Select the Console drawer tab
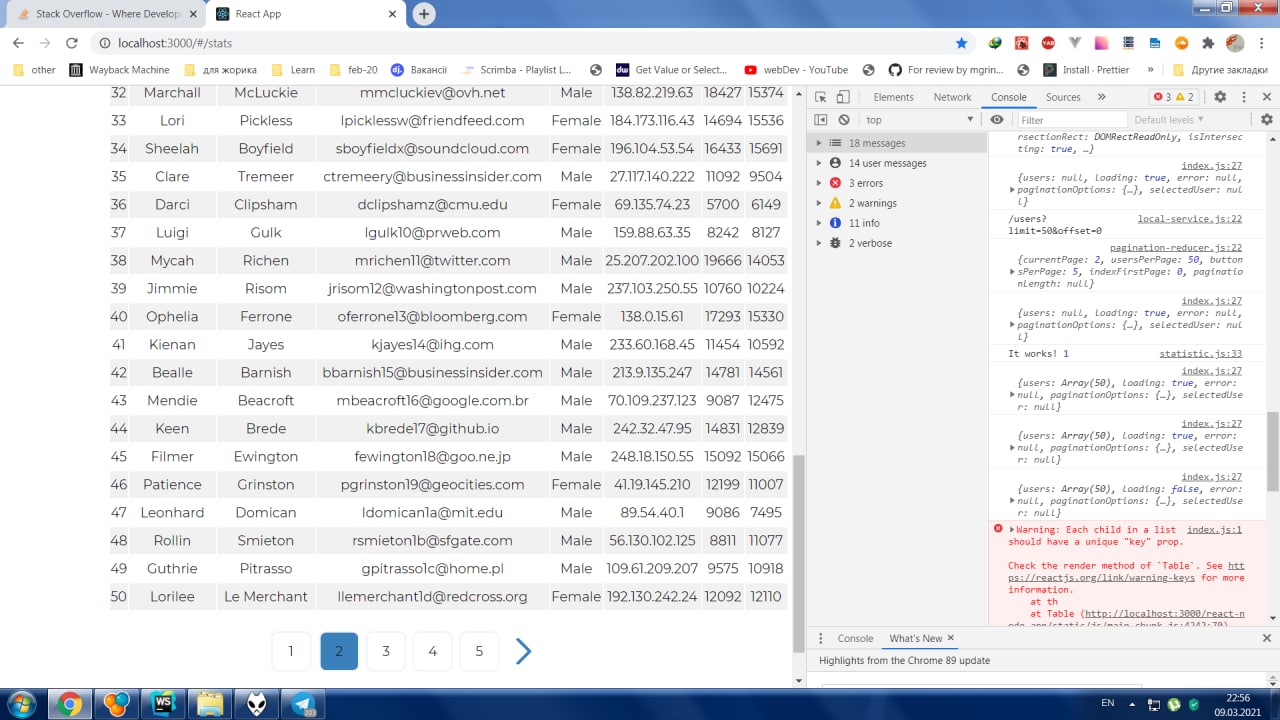The height and width of the screenshot is (720, 1280). click(855, 638)
